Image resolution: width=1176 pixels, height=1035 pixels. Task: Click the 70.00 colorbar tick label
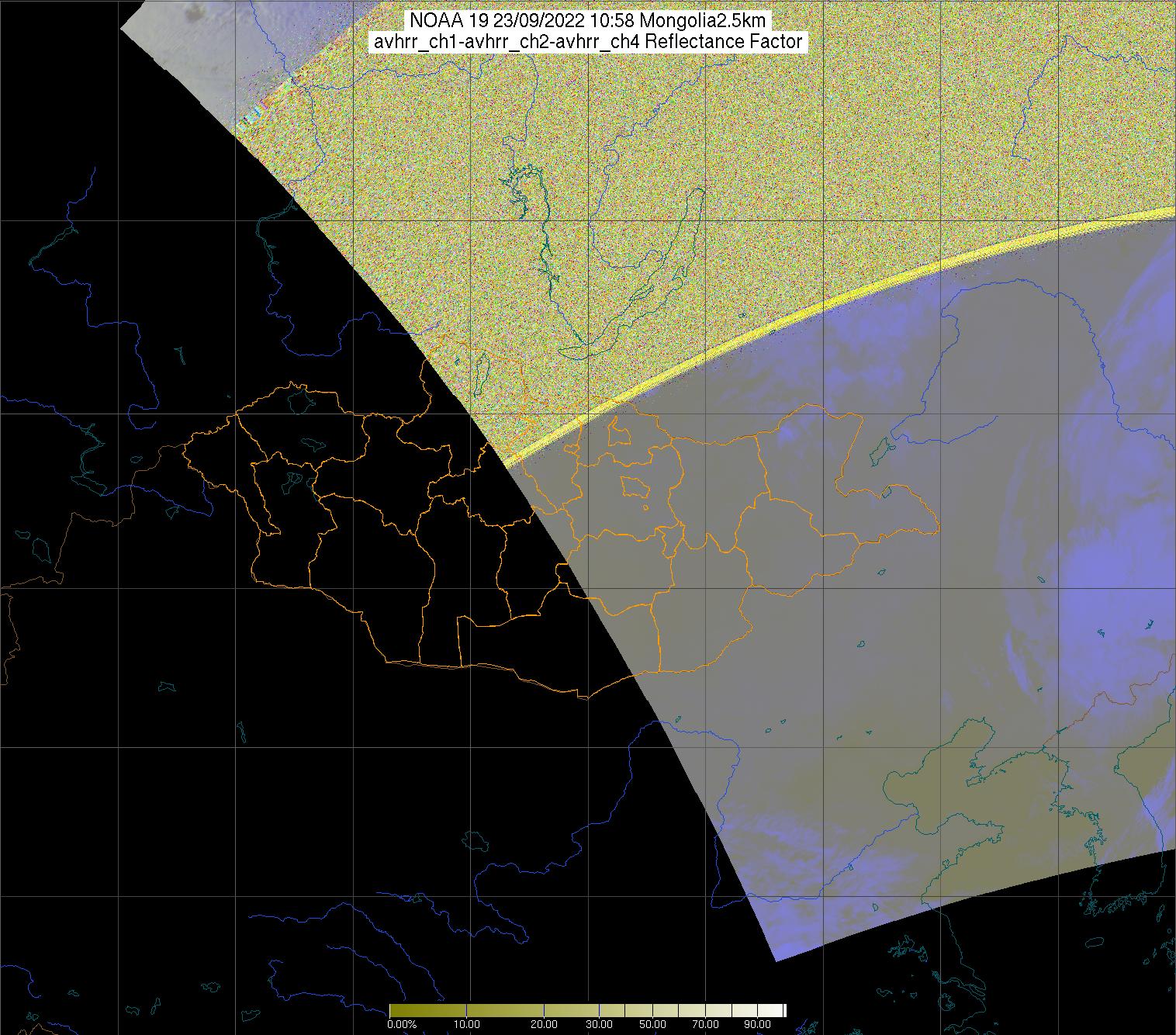coord(705,1025)
